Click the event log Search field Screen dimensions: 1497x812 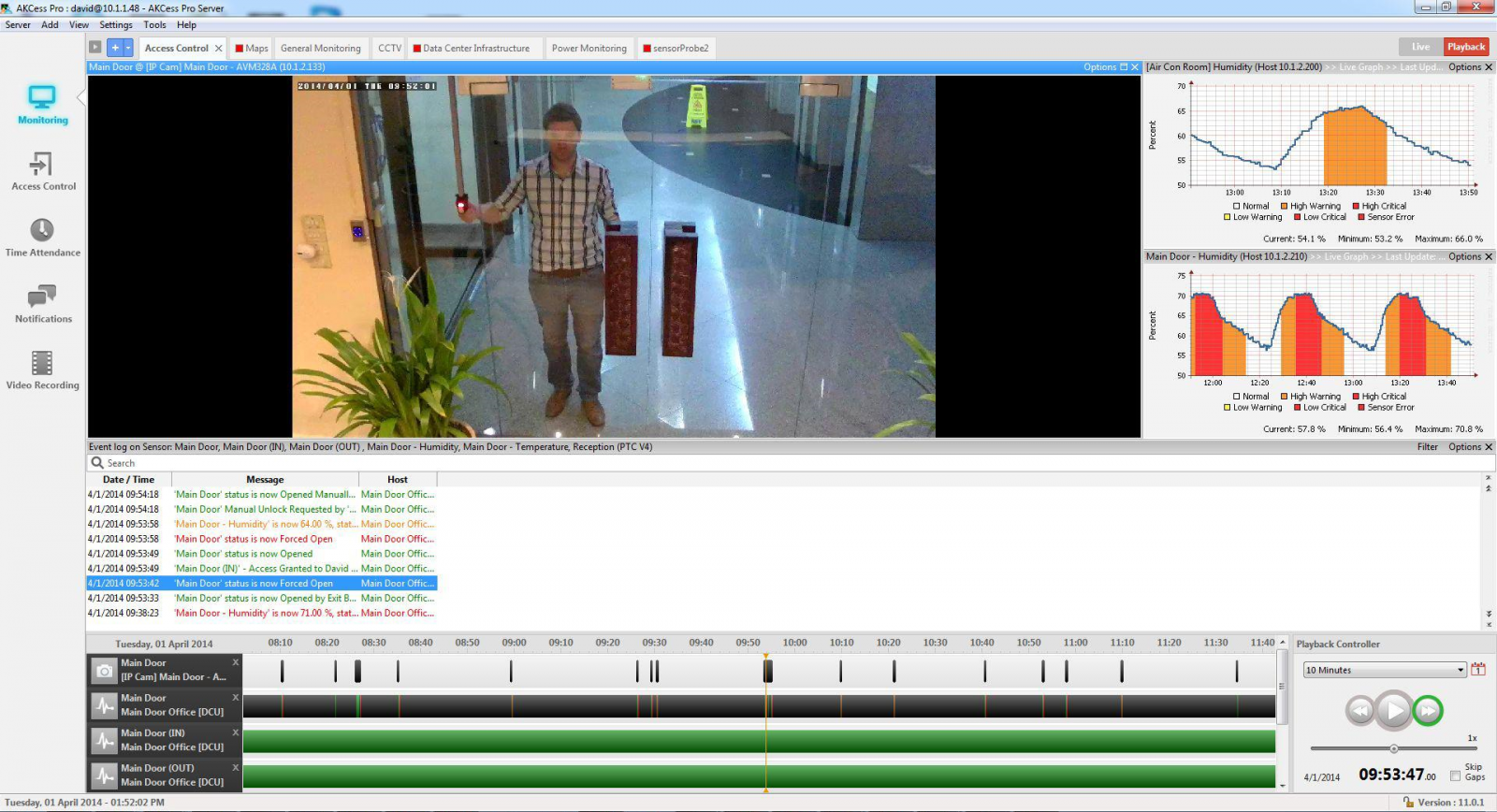(x=281, y=463)
